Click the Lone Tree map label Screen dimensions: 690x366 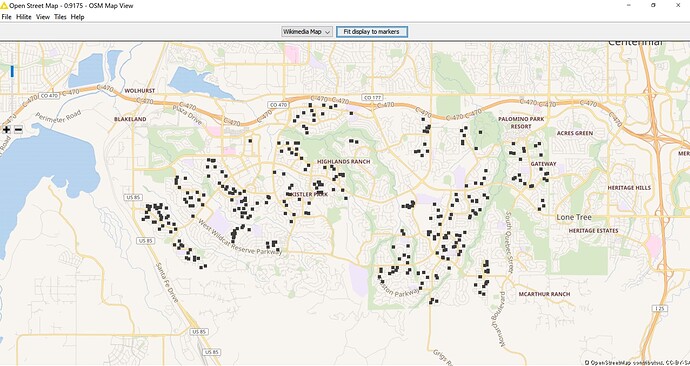(x=574, y=217)
